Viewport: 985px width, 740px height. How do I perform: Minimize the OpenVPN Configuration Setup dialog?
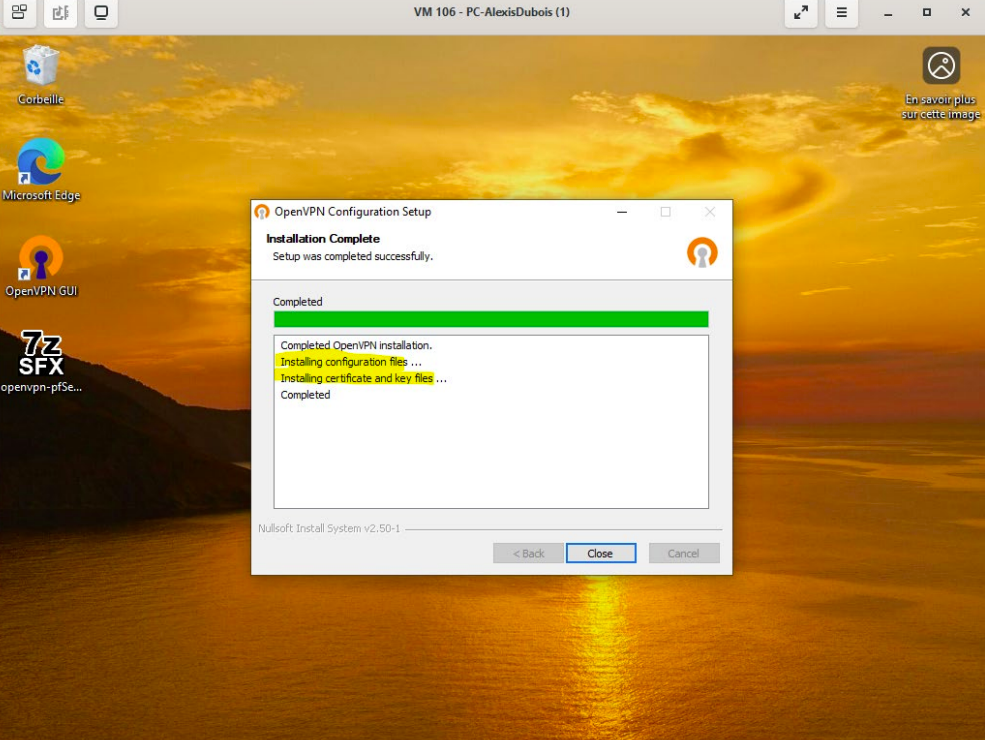[x=622, y=212]
